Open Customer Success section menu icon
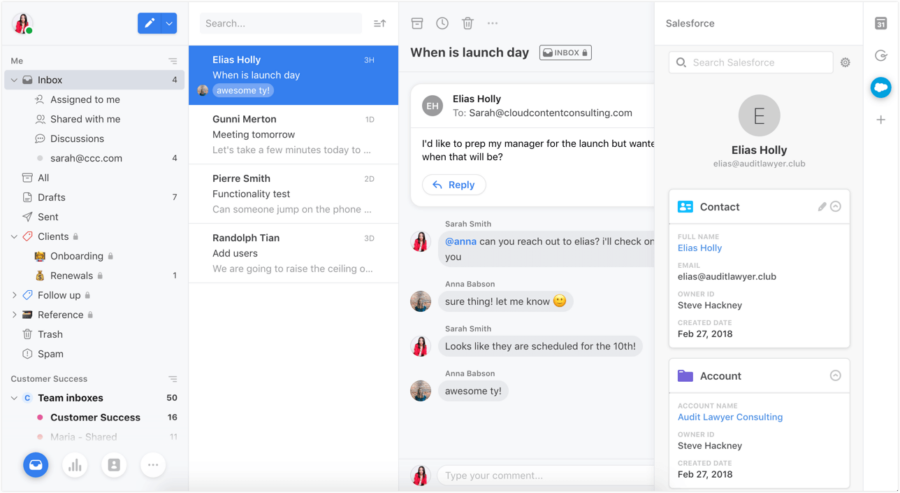The width and height of the screenshot is (900, 493). [173, 379]
